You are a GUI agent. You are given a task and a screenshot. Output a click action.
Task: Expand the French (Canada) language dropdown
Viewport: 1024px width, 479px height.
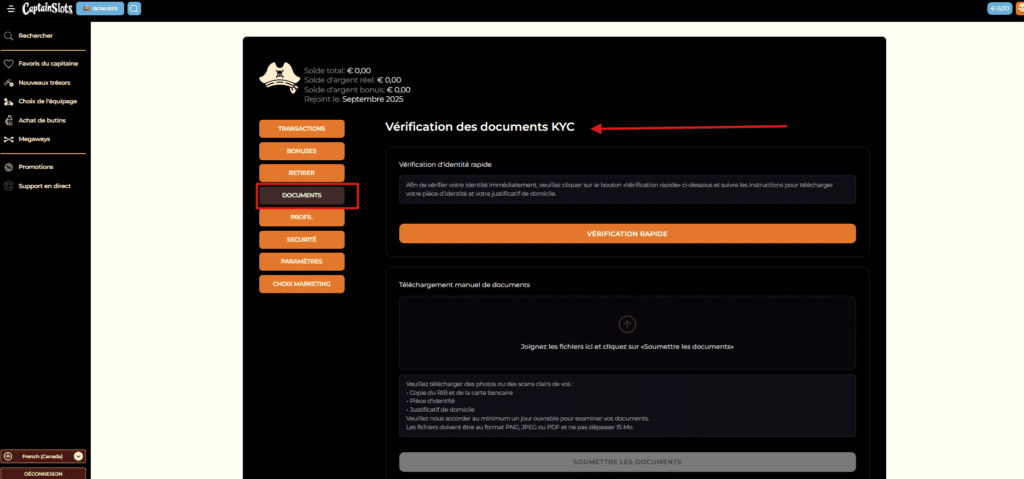click(x=43, y=456)
